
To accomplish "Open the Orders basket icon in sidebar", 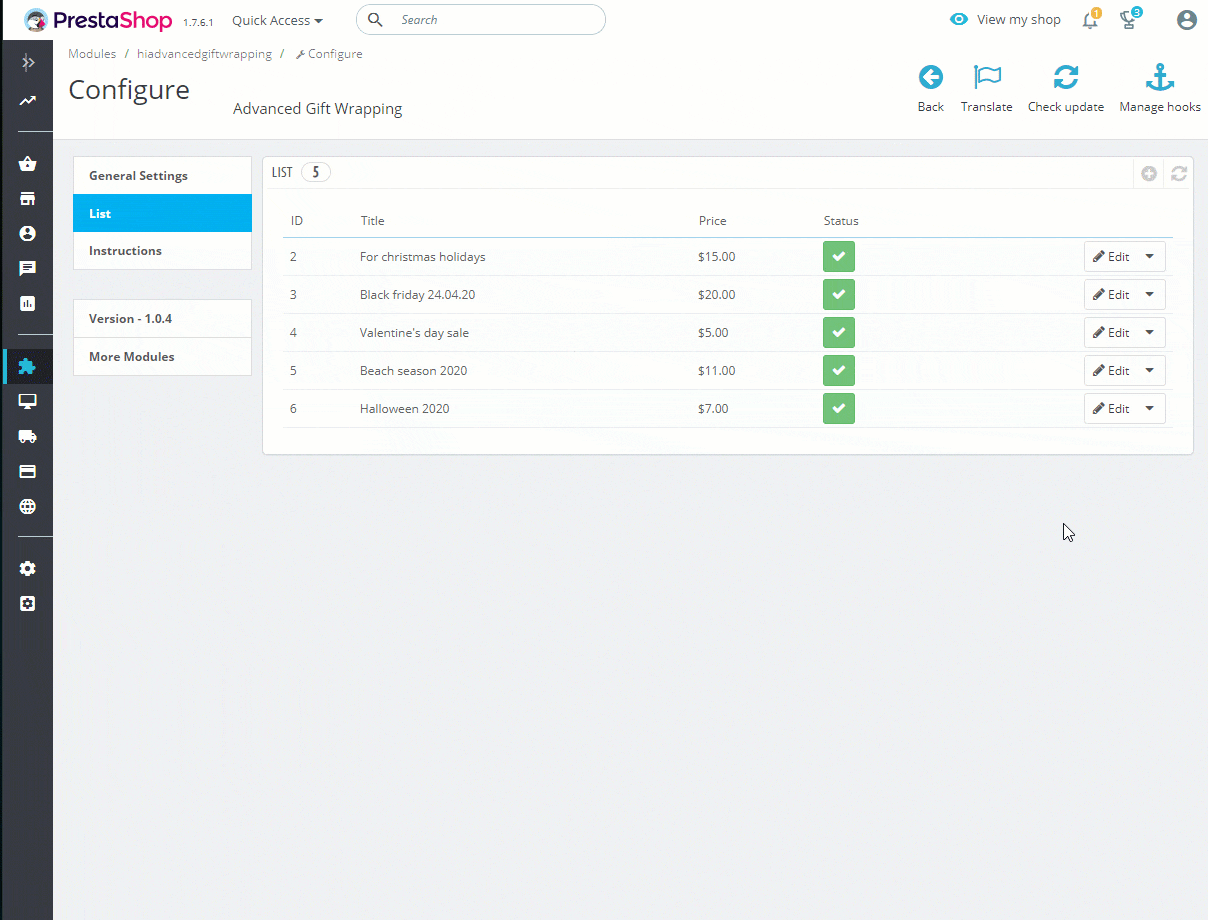I will click(x=28, y=164).
